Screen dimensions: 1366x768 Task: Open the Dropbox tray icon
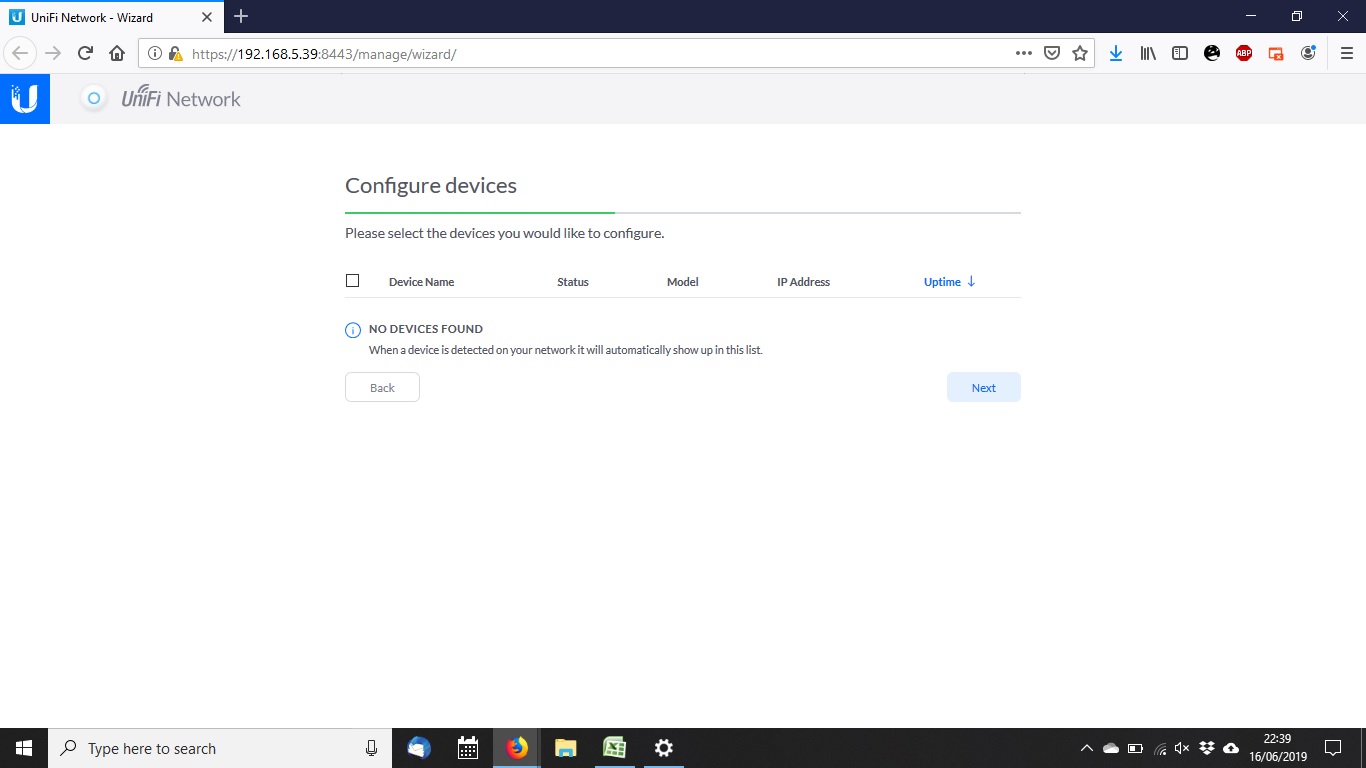point(1207,748)
